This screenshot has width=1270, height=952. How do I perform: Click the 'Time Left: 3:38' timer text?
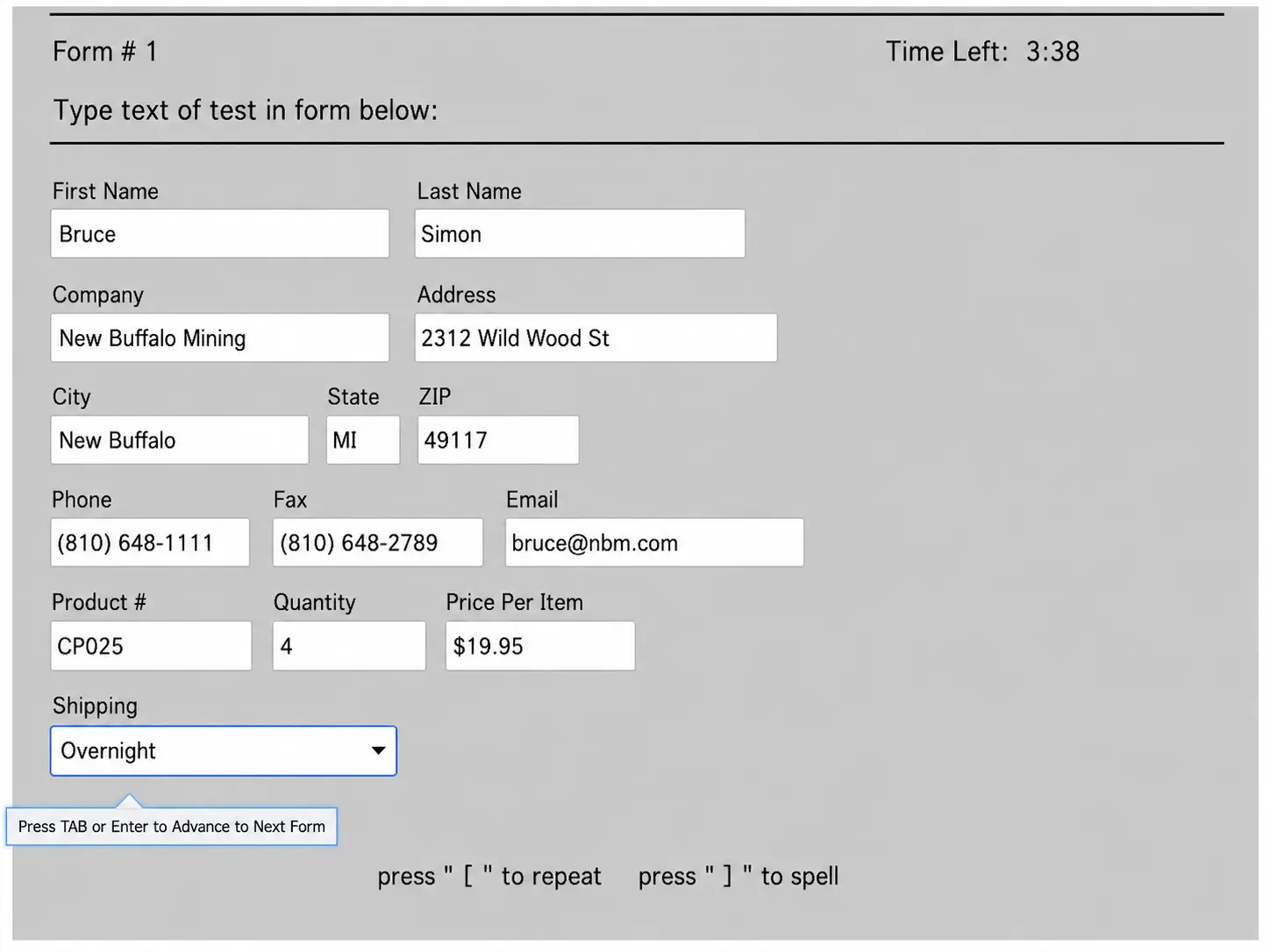(982, 52)
